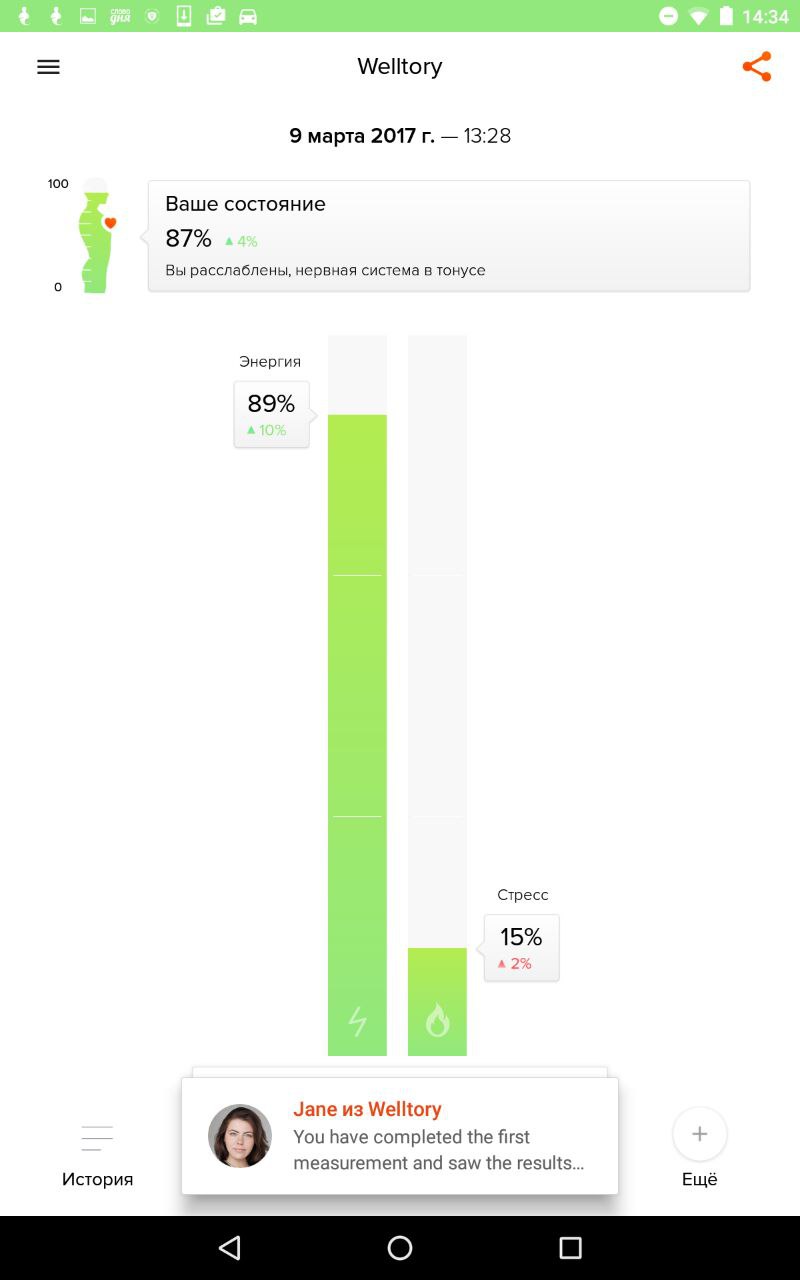Open the Ваше состояние 87% card
This screenshot has height=1280, width=800.
click(448, 236)
